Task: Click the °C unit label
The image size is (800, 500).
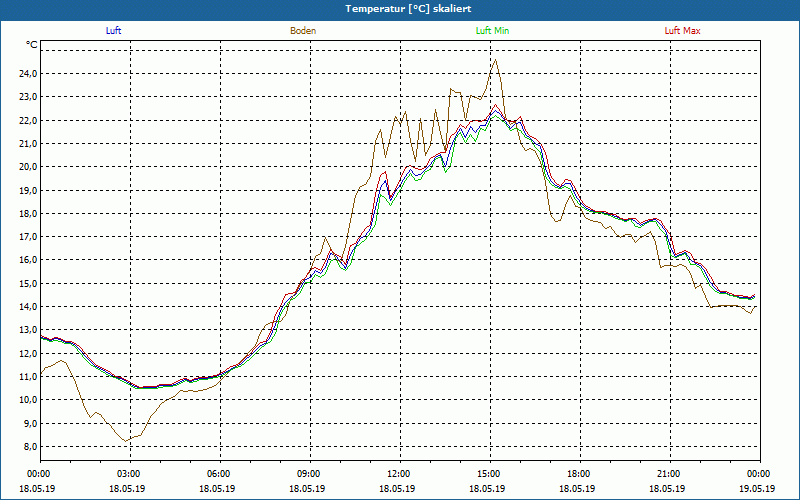Action: [32, 45]
